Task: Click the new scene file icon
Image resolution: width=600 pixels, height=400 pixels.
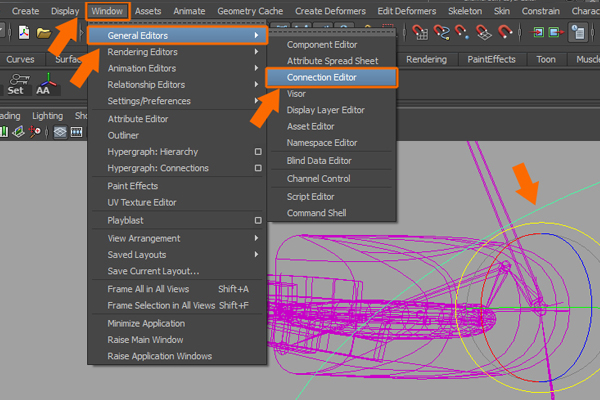Action: coord(24,33)
